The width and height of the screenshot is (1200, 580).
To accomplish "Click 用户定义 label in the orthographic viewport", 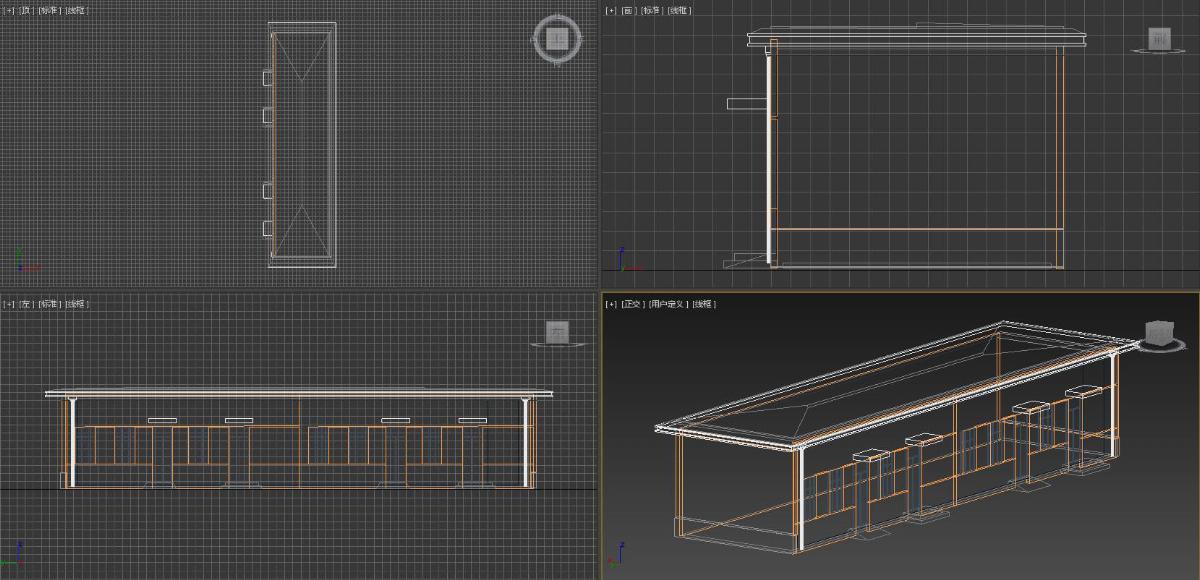I will click(667, 304).
